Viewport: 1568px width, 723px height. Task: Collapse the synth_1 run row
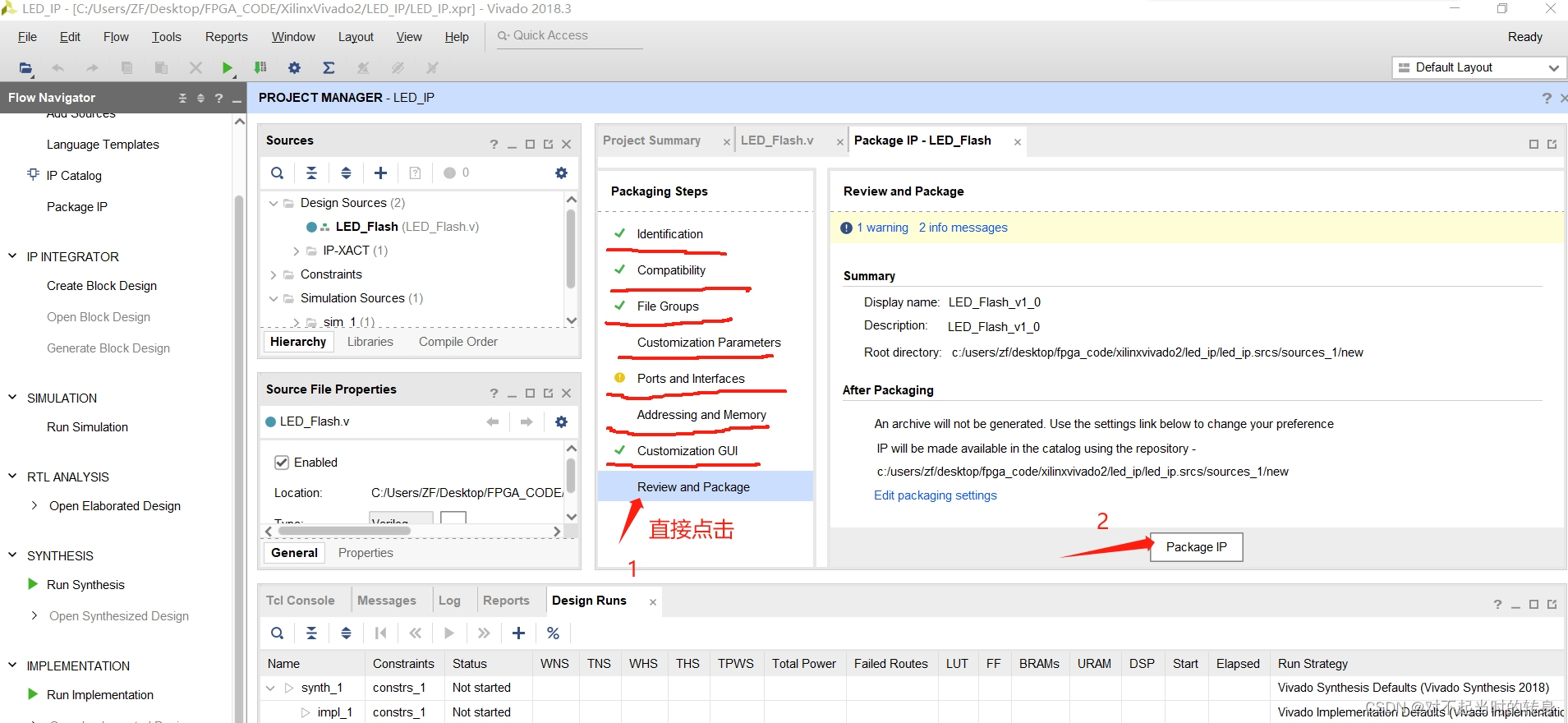[x=270, y=688]
